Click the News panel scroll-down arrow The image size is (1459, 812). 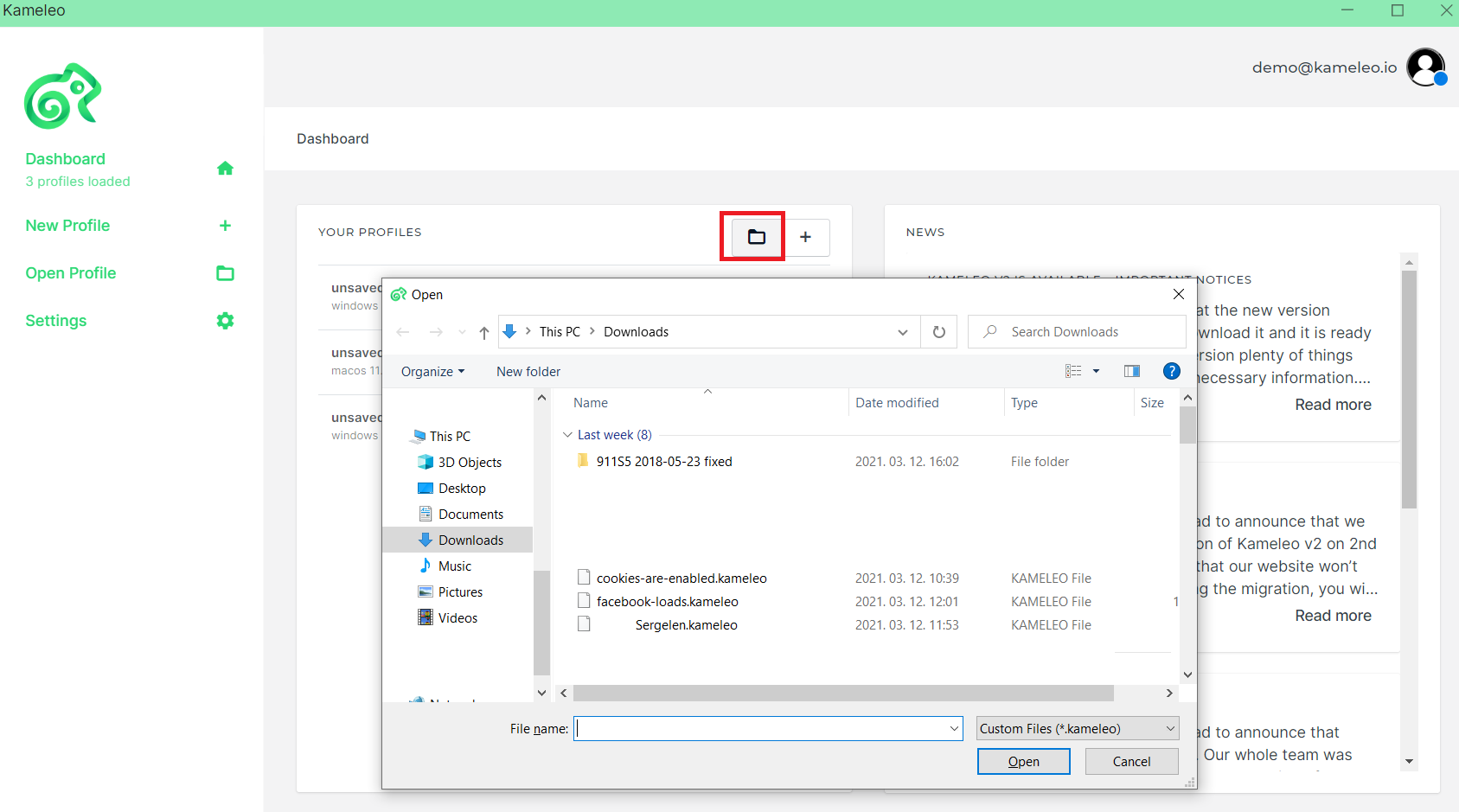pos(1409,762)
